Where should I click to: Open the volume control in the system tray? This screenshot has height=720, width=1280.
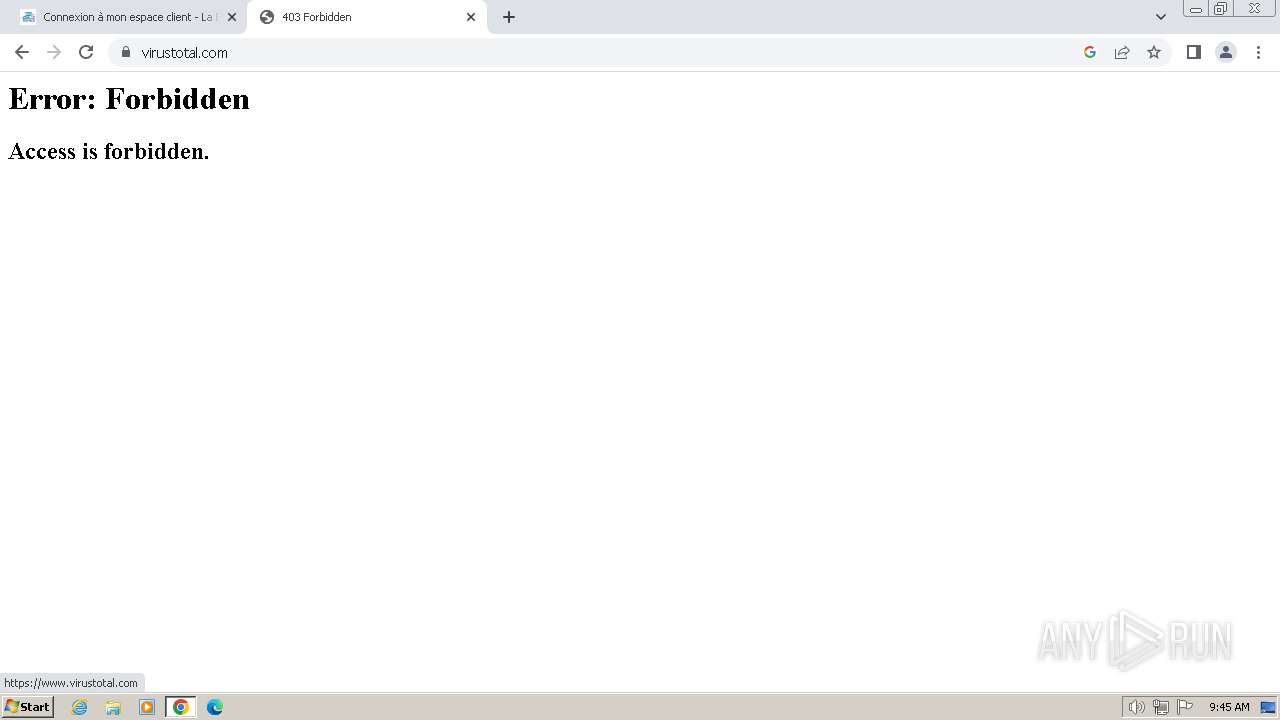(1137, 707)
